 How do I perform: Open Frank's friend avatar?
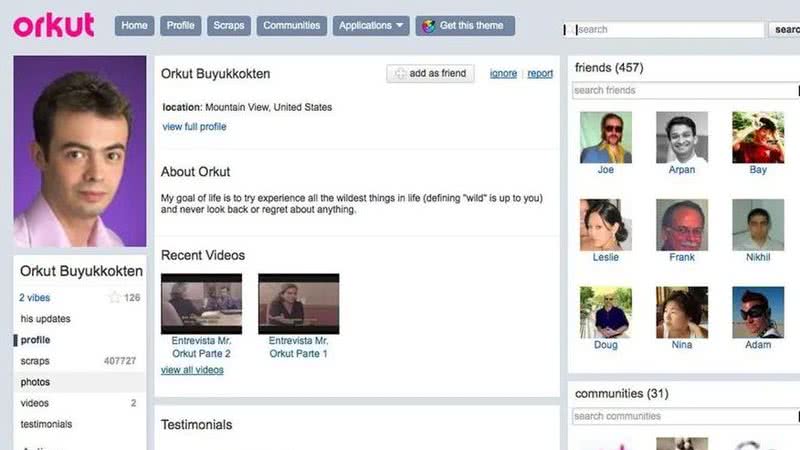pos(682,225)
